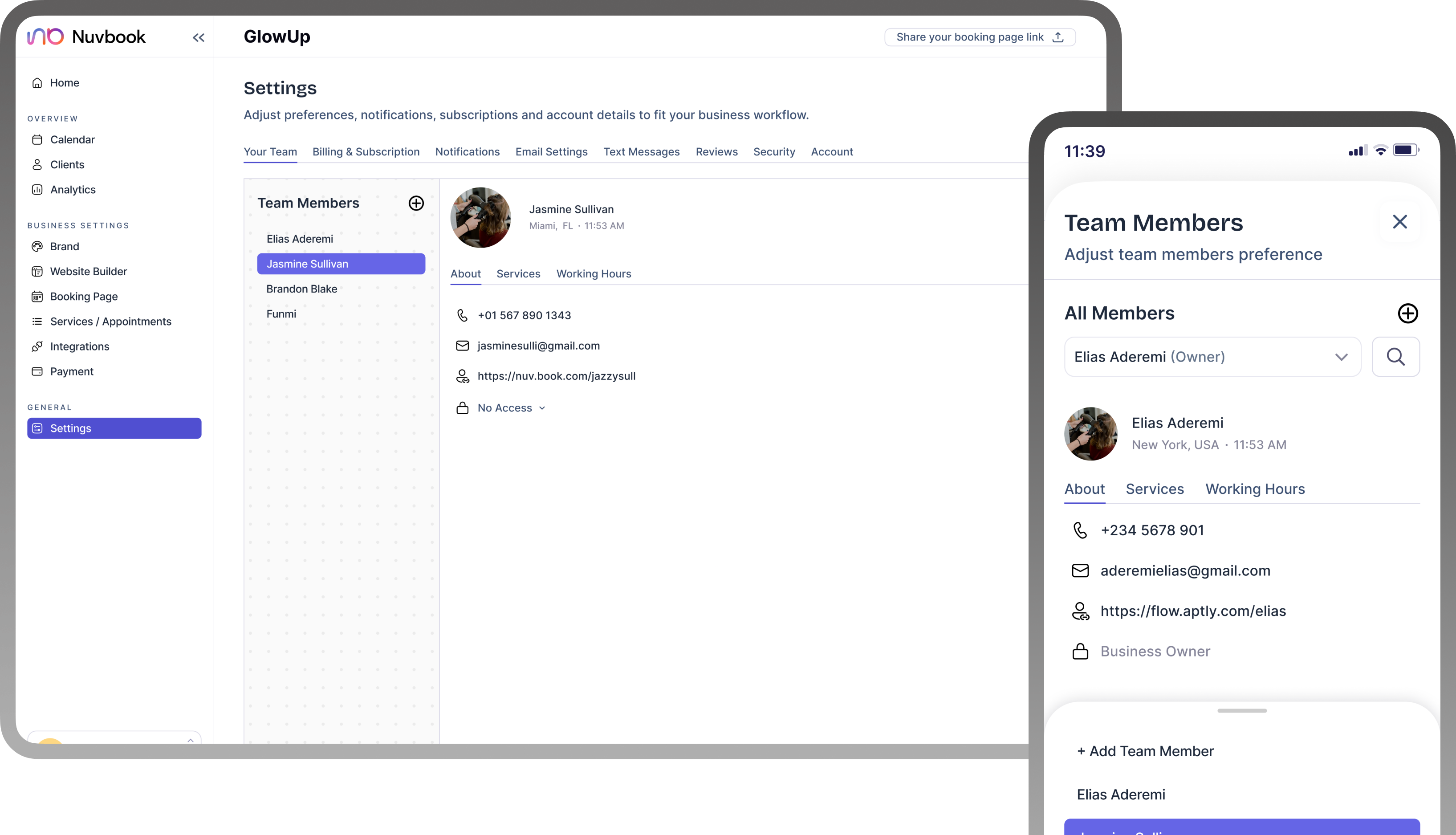The image size is (1456, 835).
Task: Choose Elias Aderemi in the mobile bottom sheet
Action: click(x=1121, y=795)
